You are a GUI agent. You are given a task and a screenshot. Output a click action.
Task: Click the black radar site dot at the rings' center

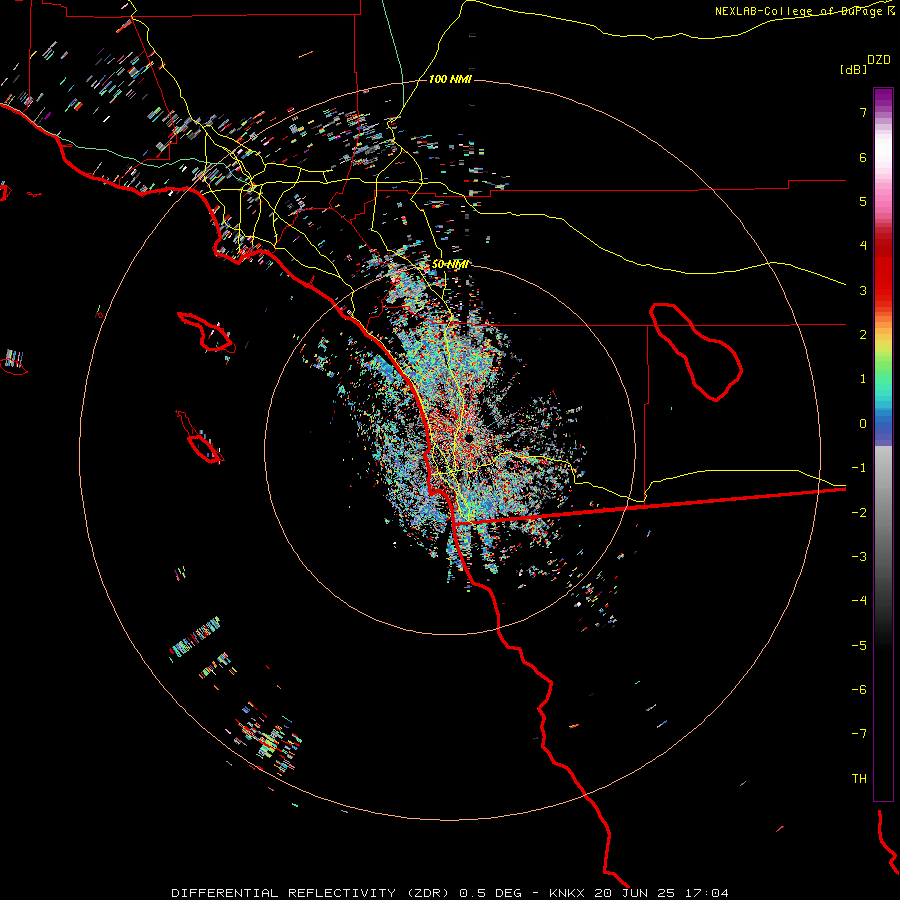468,438
